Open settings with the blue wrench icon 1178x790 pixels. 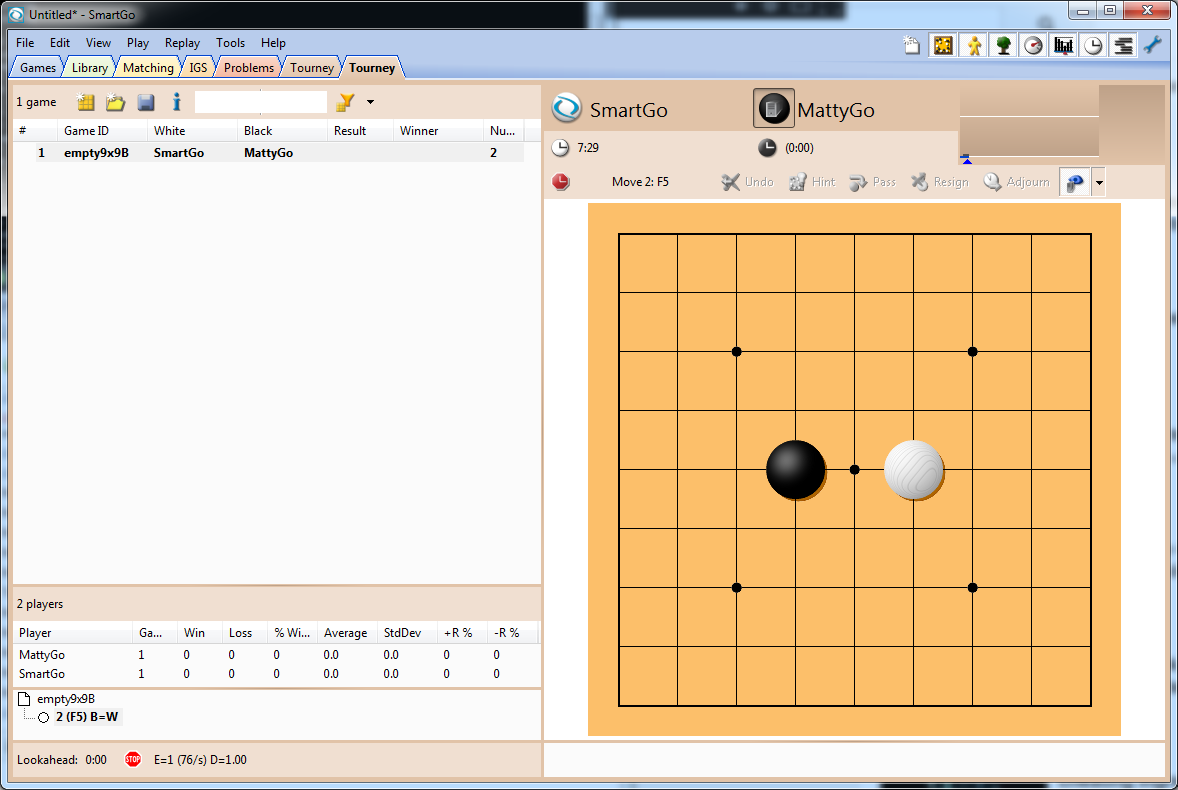[x=1153, y=46]
